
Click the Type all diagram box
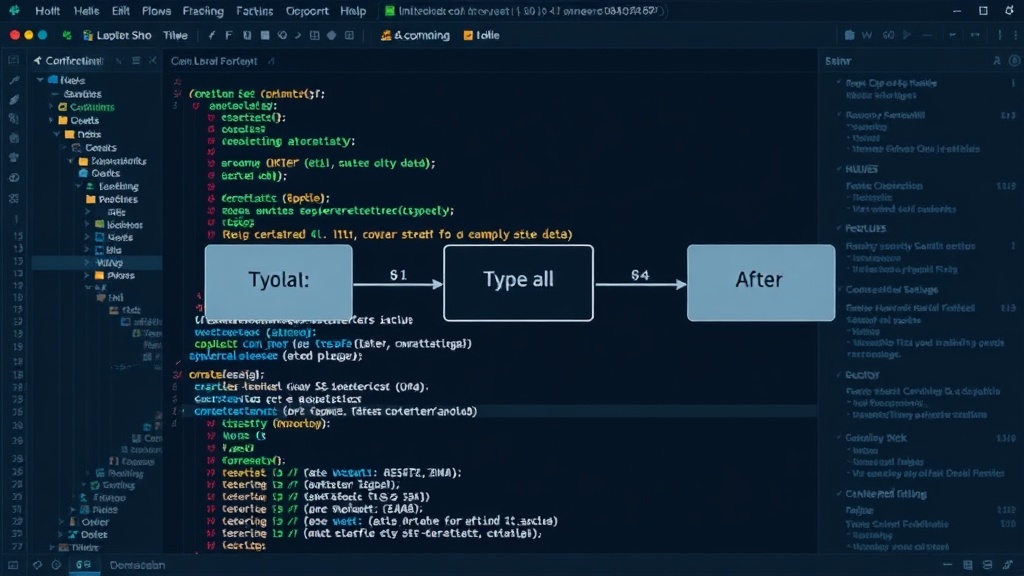point(519,283)
